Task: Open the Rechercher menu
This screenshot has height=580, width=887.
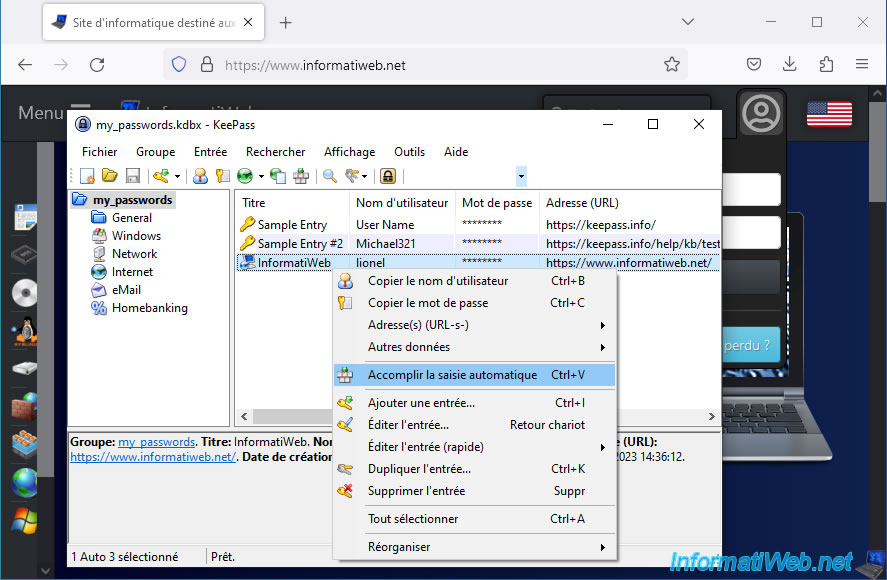Action: coord(275,152)
